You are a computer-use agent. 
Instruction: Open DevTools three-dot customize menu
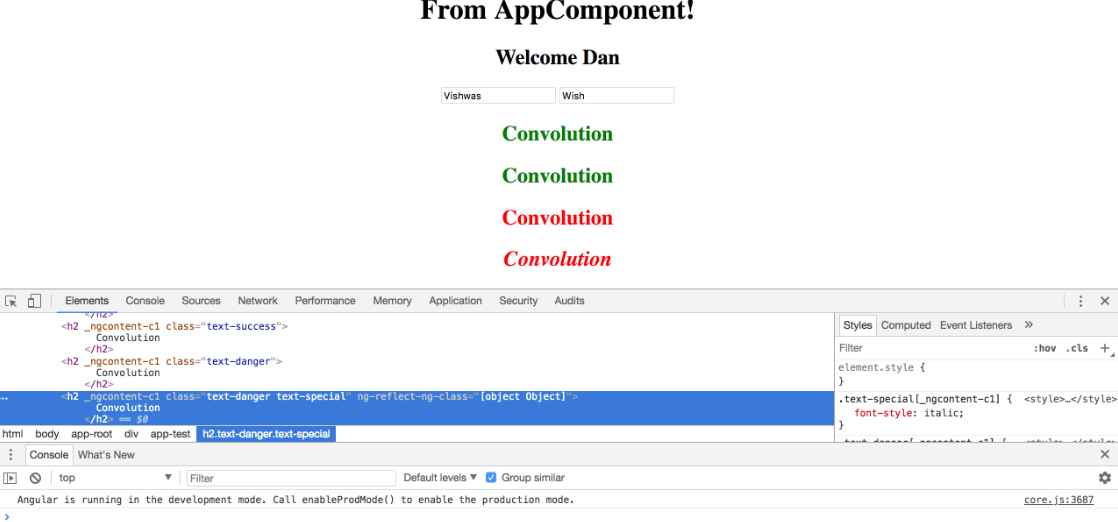tap(1081, 301)
